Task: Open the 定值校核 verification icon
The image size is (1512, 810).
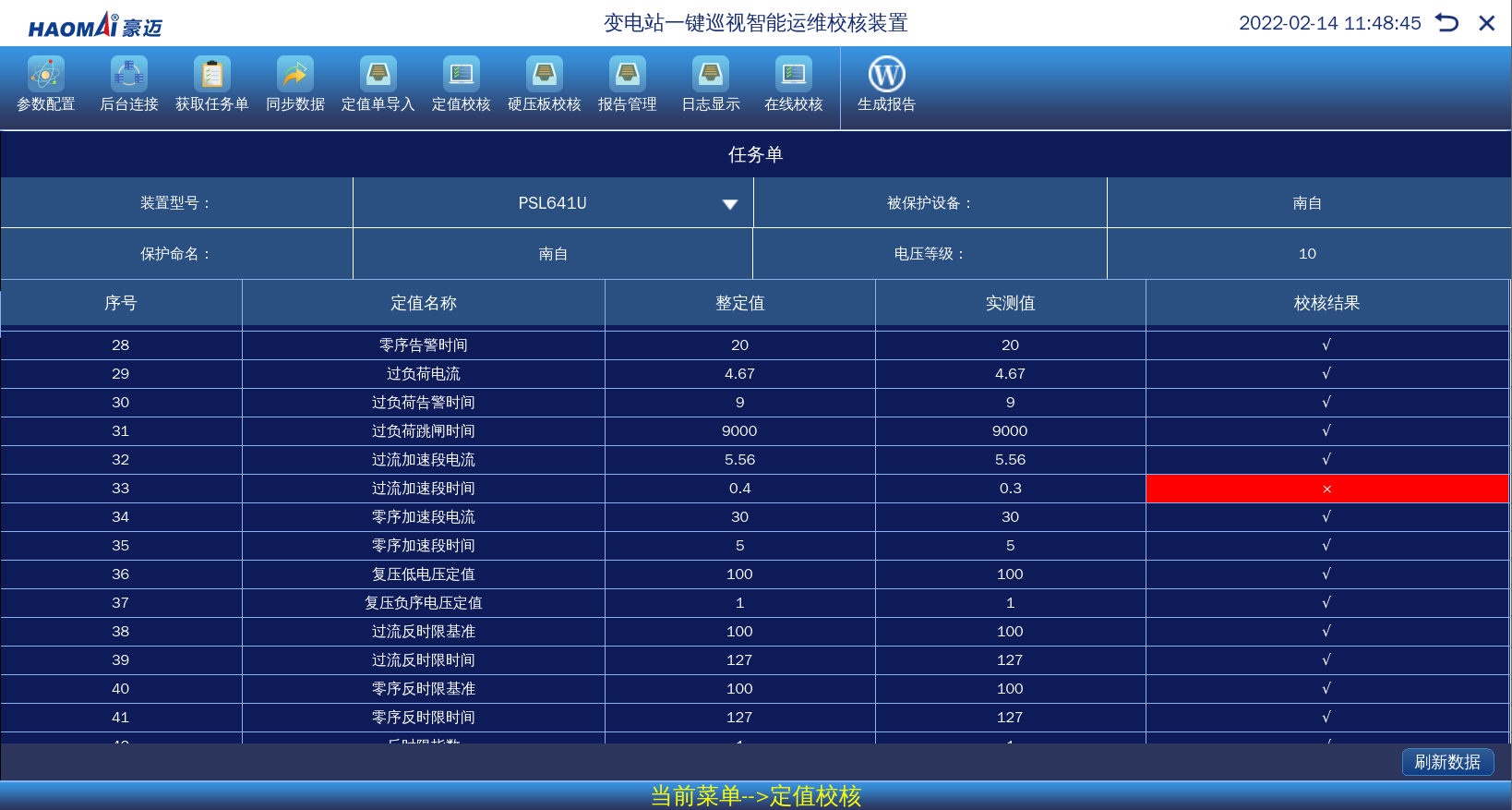Action: coord(461,75)
